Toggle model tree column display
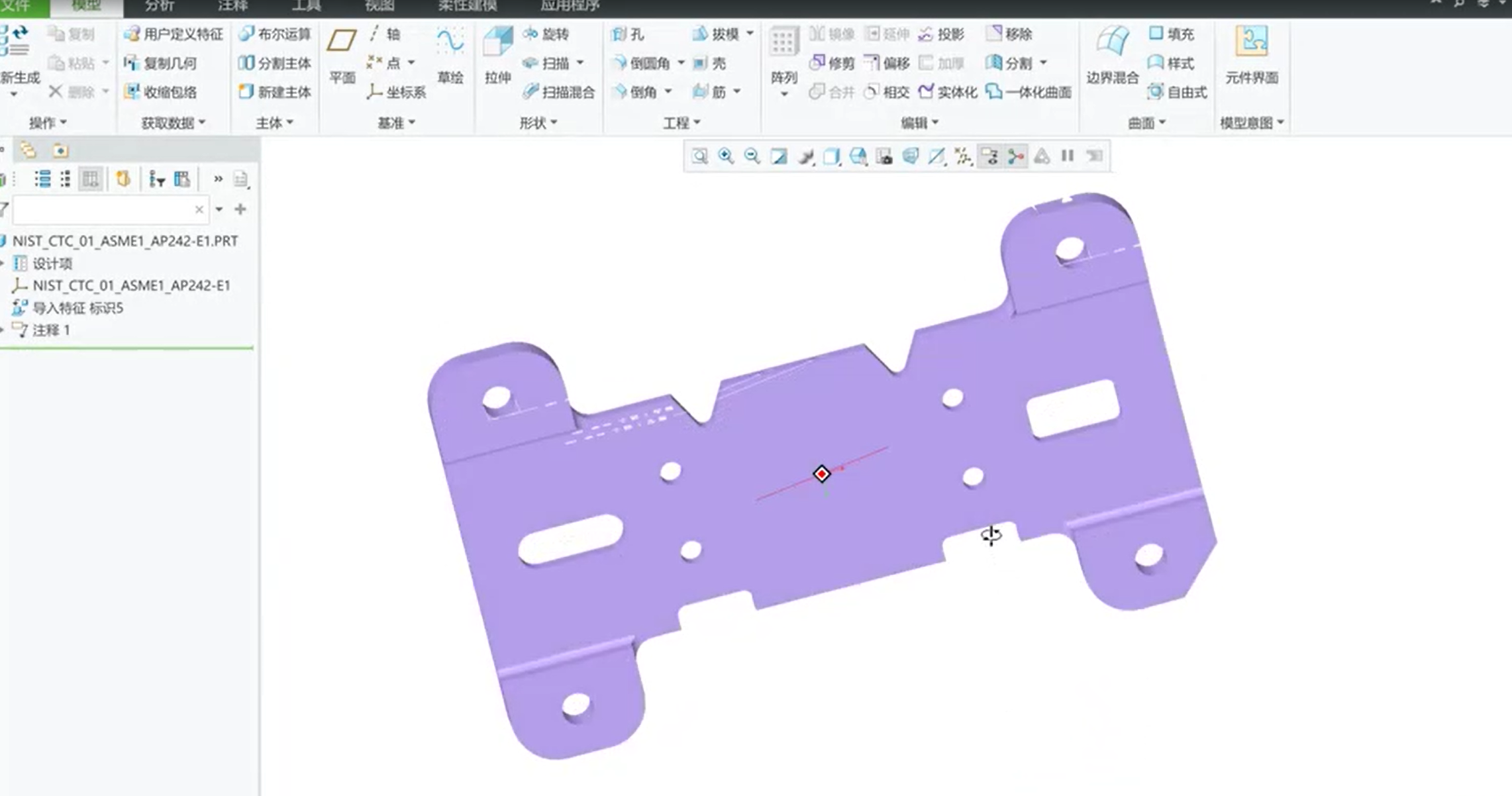 tap(91, 179)
